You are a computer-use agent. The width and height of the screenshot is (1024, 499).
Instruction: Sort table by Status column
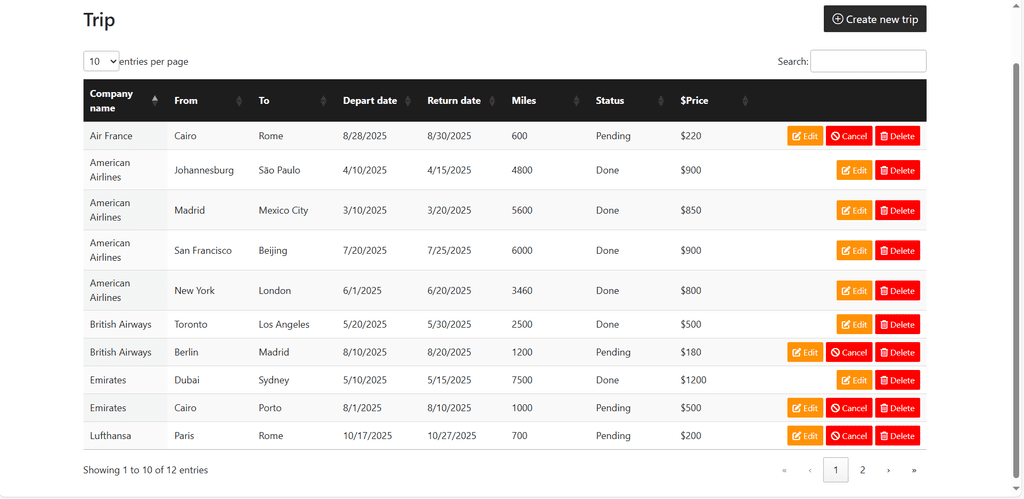pos(629,100)
